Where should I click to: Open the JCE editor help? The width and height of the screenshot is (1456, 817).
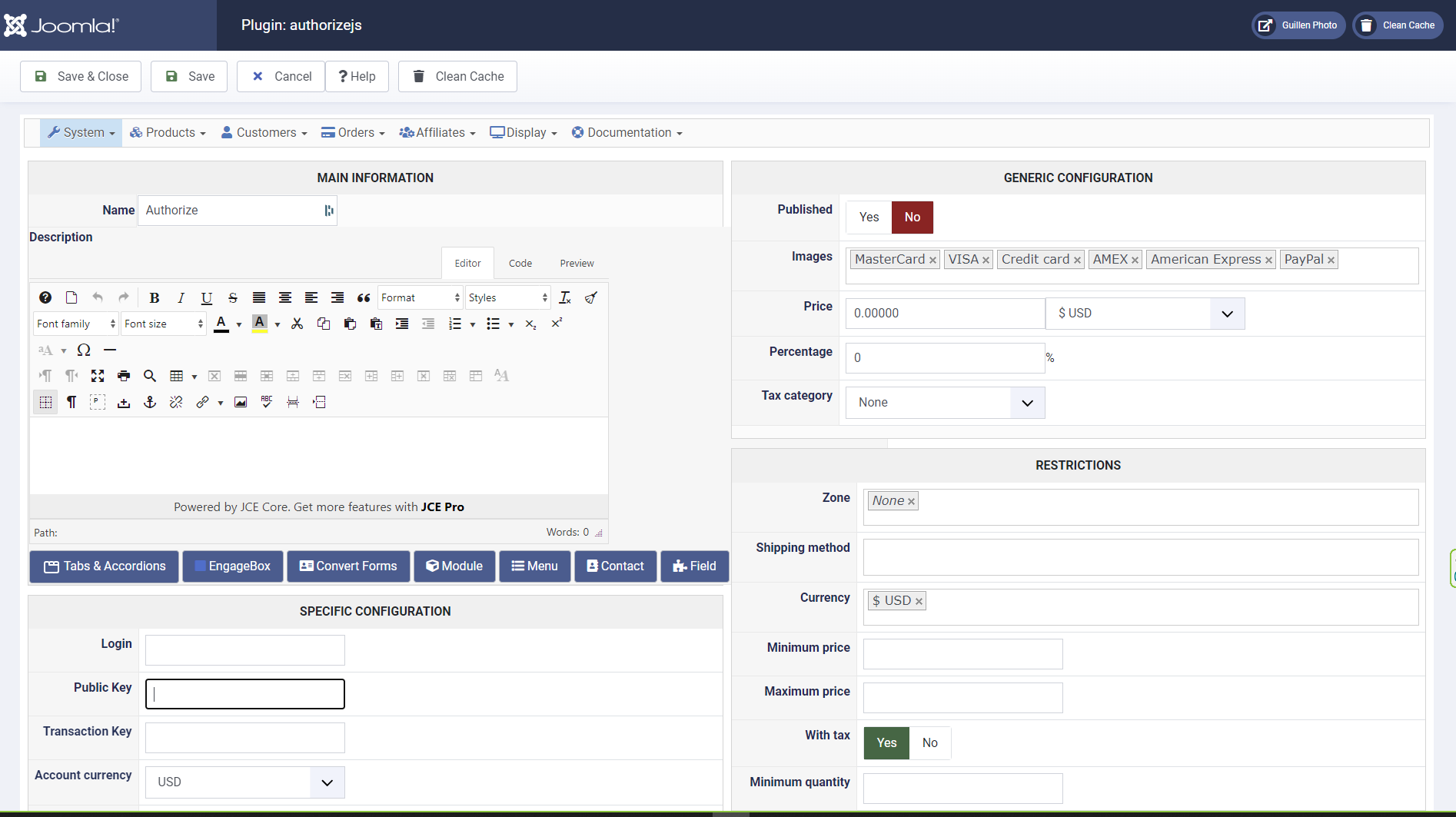coord(45,298)
